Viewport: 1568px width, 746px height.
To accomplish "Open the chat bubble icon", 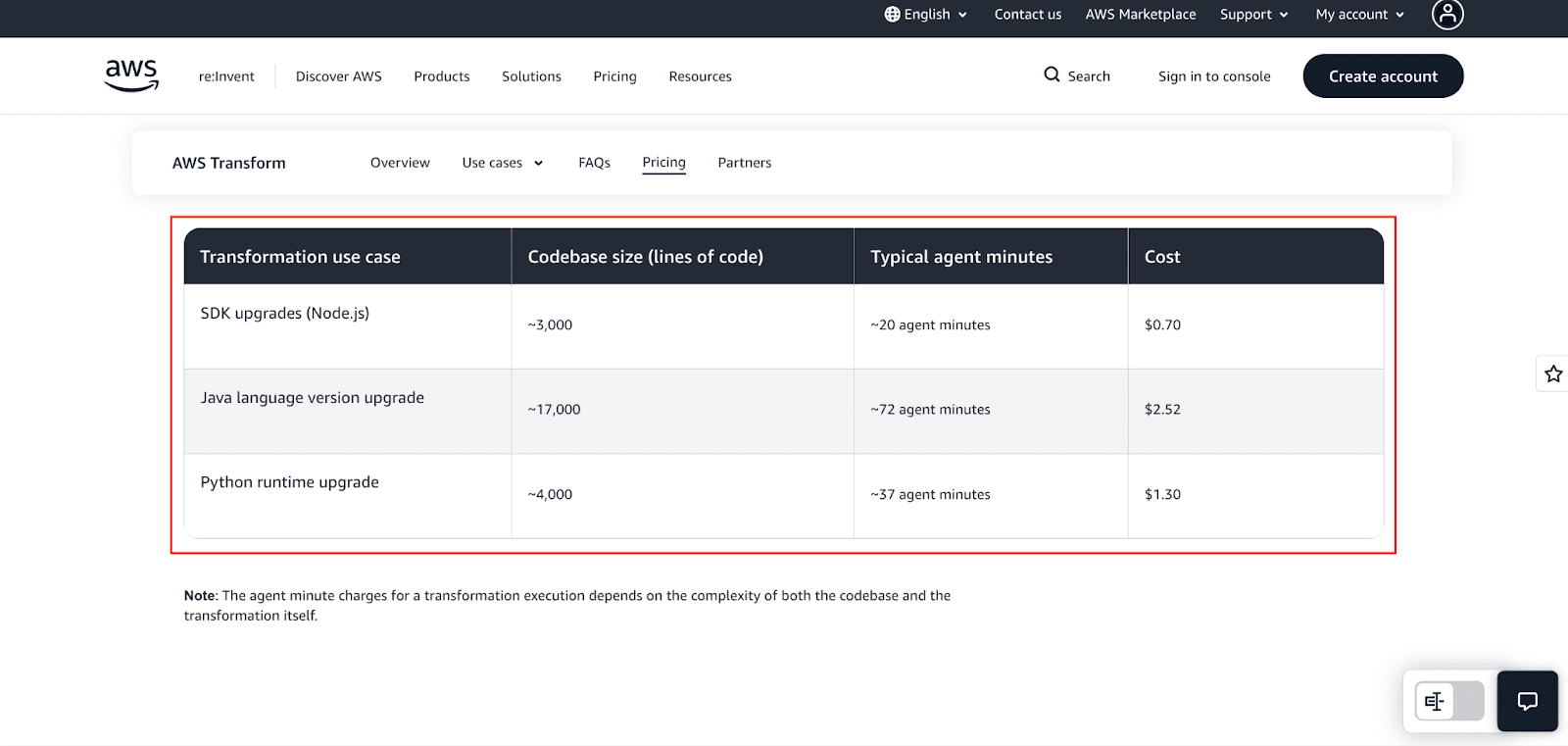I will click(1527, 701).
